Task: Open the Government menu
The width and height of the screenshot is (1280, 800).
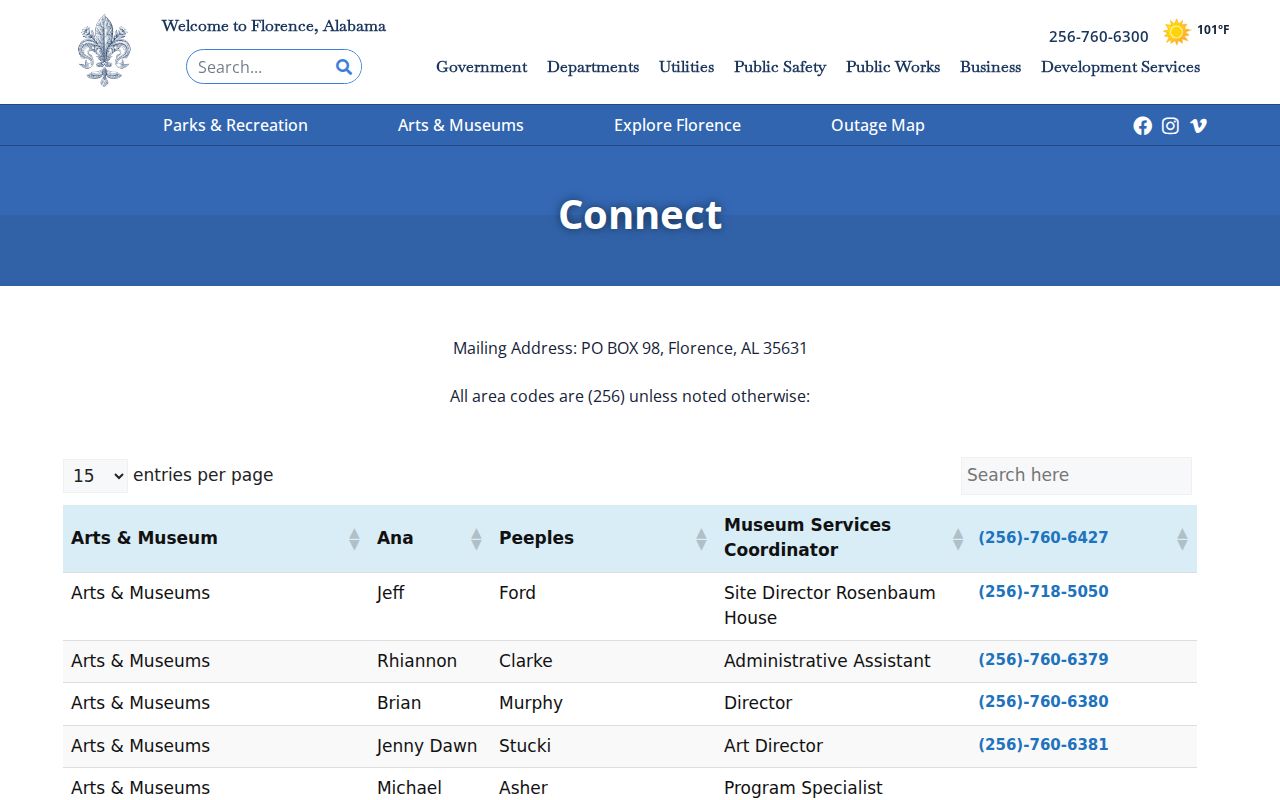Action: click(481, 67)
